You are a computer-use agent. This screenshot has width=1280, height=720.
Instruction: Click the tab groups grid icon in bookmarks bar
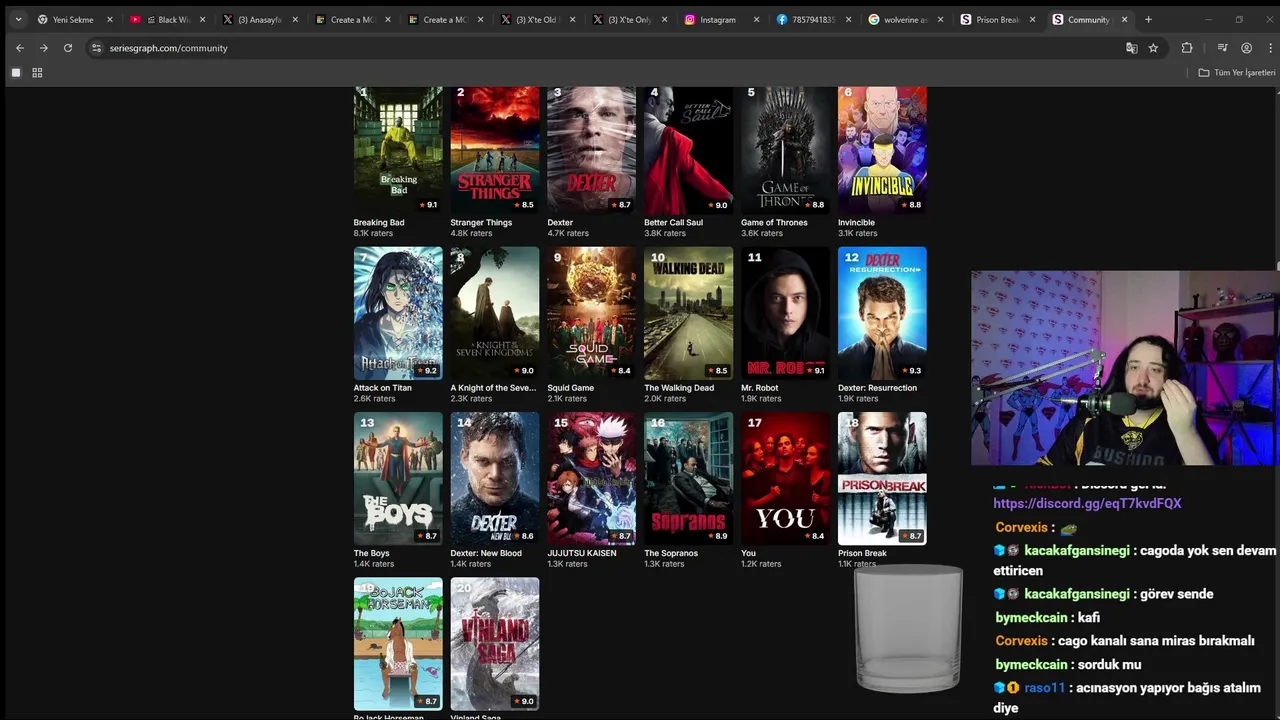[37, 73]
